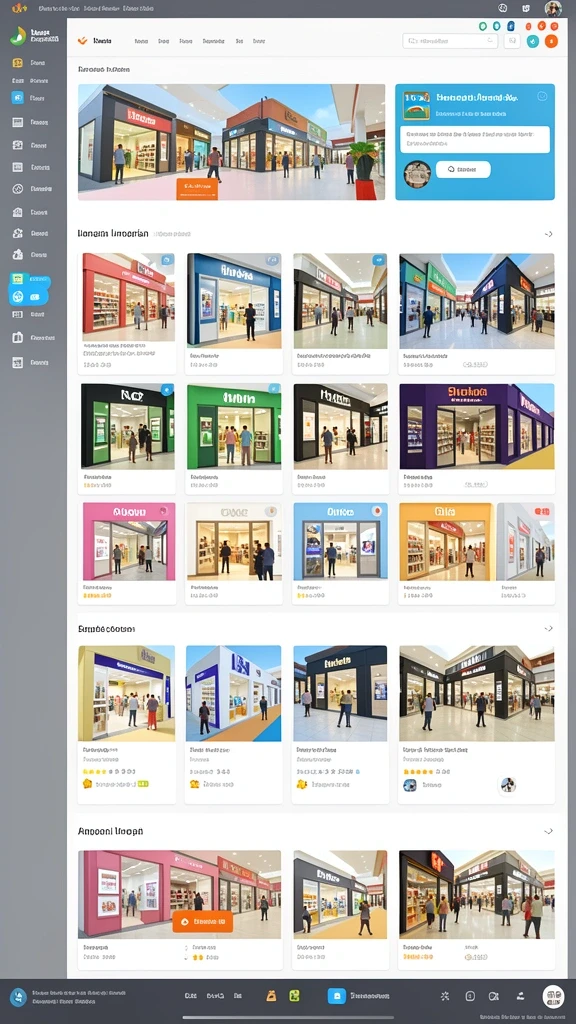
Task: Toggle the blue badge on the green storefront card
Action: tap(273, 389)
